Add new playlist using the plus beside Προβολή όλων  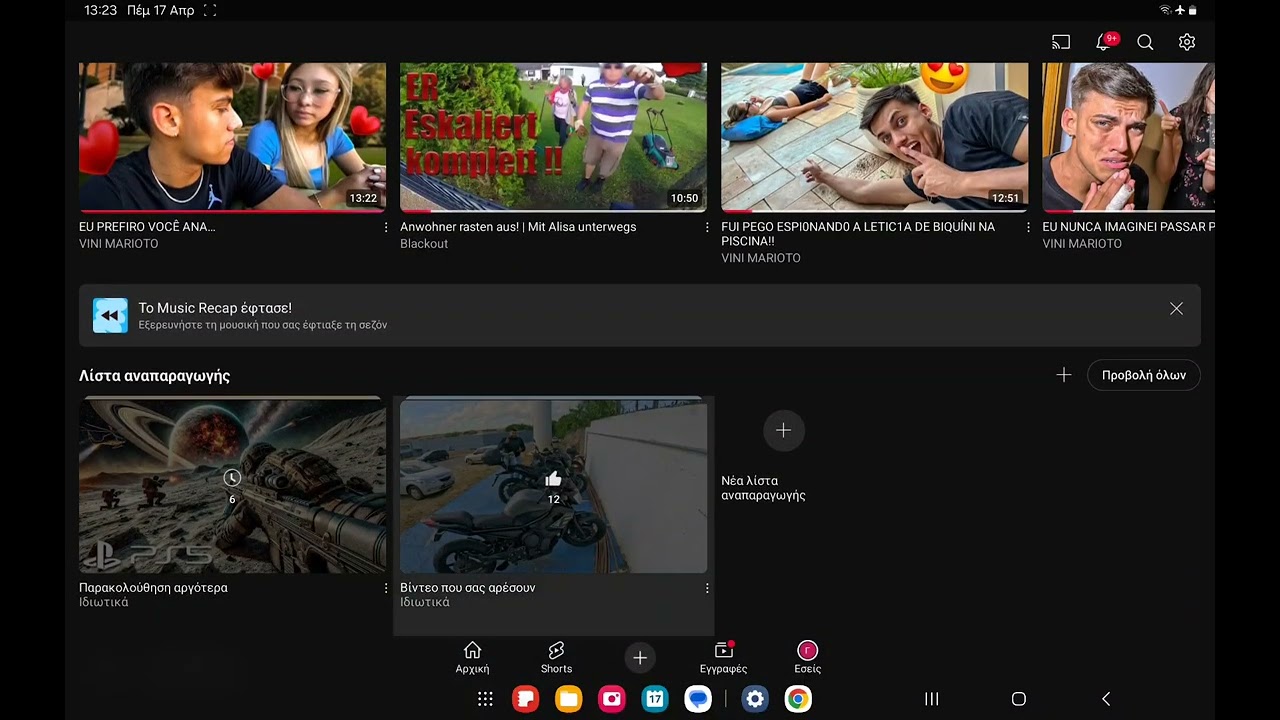click(1064, 375)
